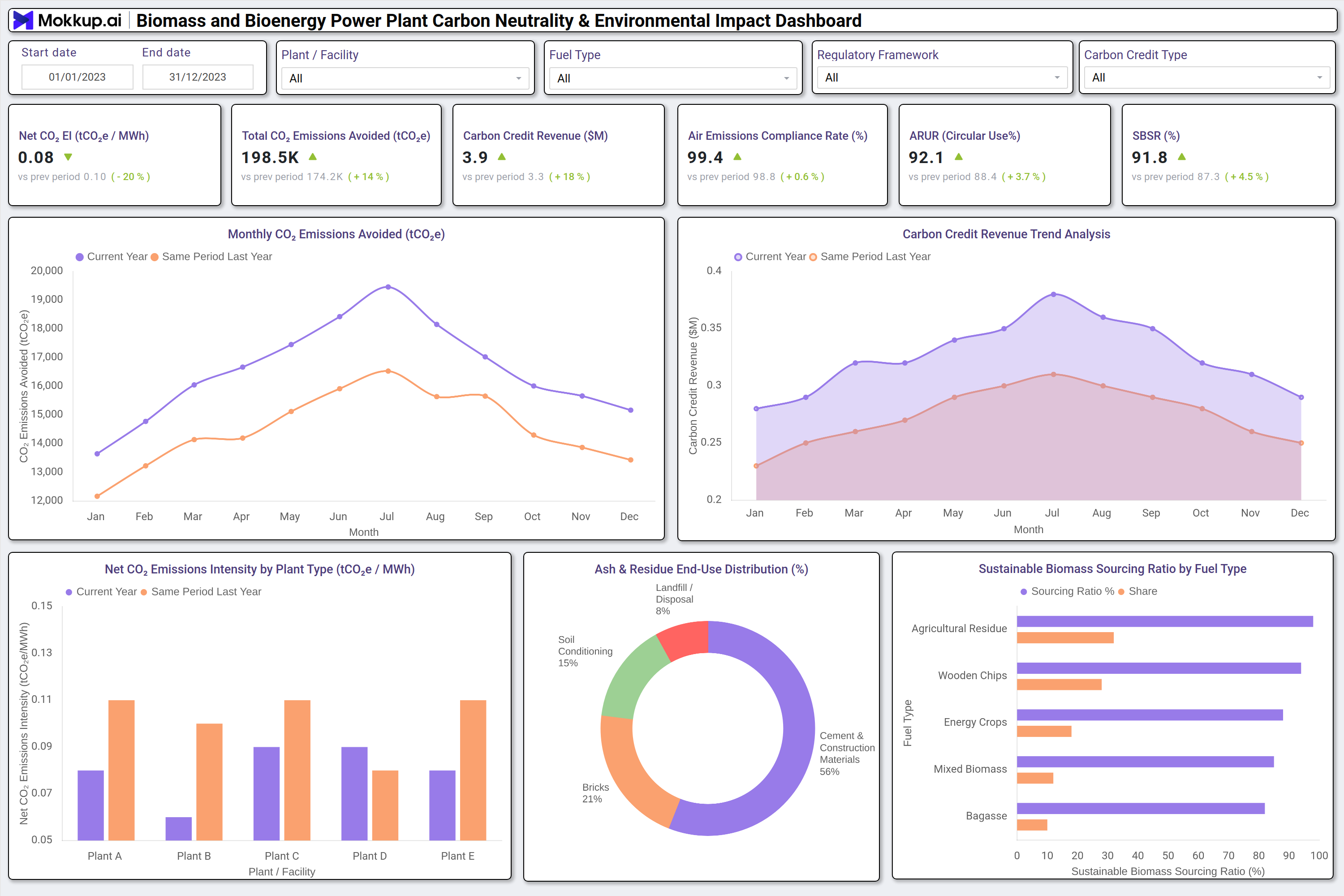Screen dimensions: 1344x896
Task: Click the Landfill / Disposal 8% label
Action: [x=674, y=599]
